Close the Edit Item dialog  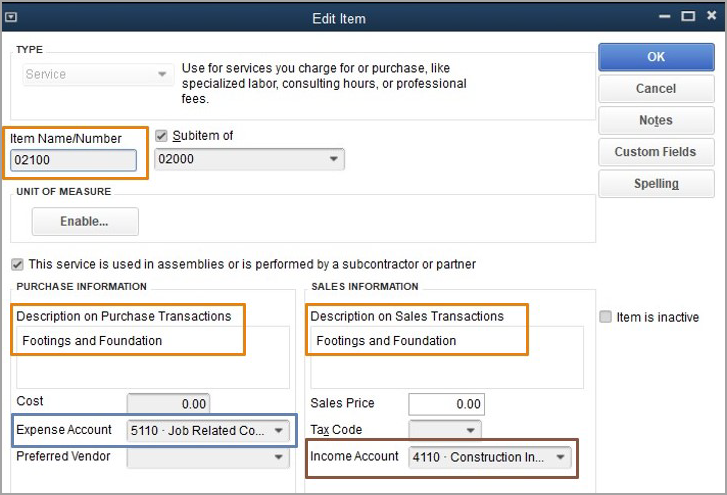711,16
